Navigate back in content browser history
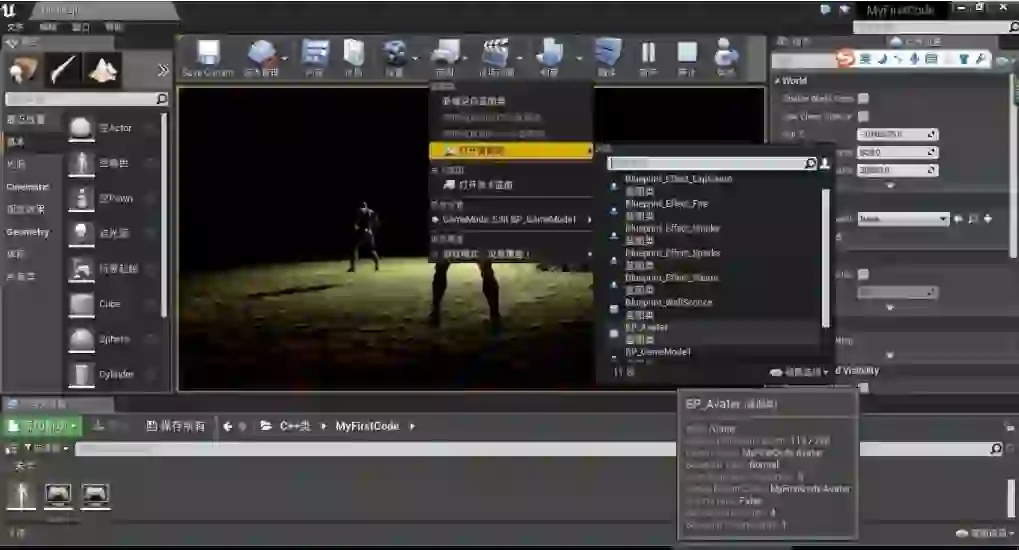The image size is (1019, 550). click(227, 426)
